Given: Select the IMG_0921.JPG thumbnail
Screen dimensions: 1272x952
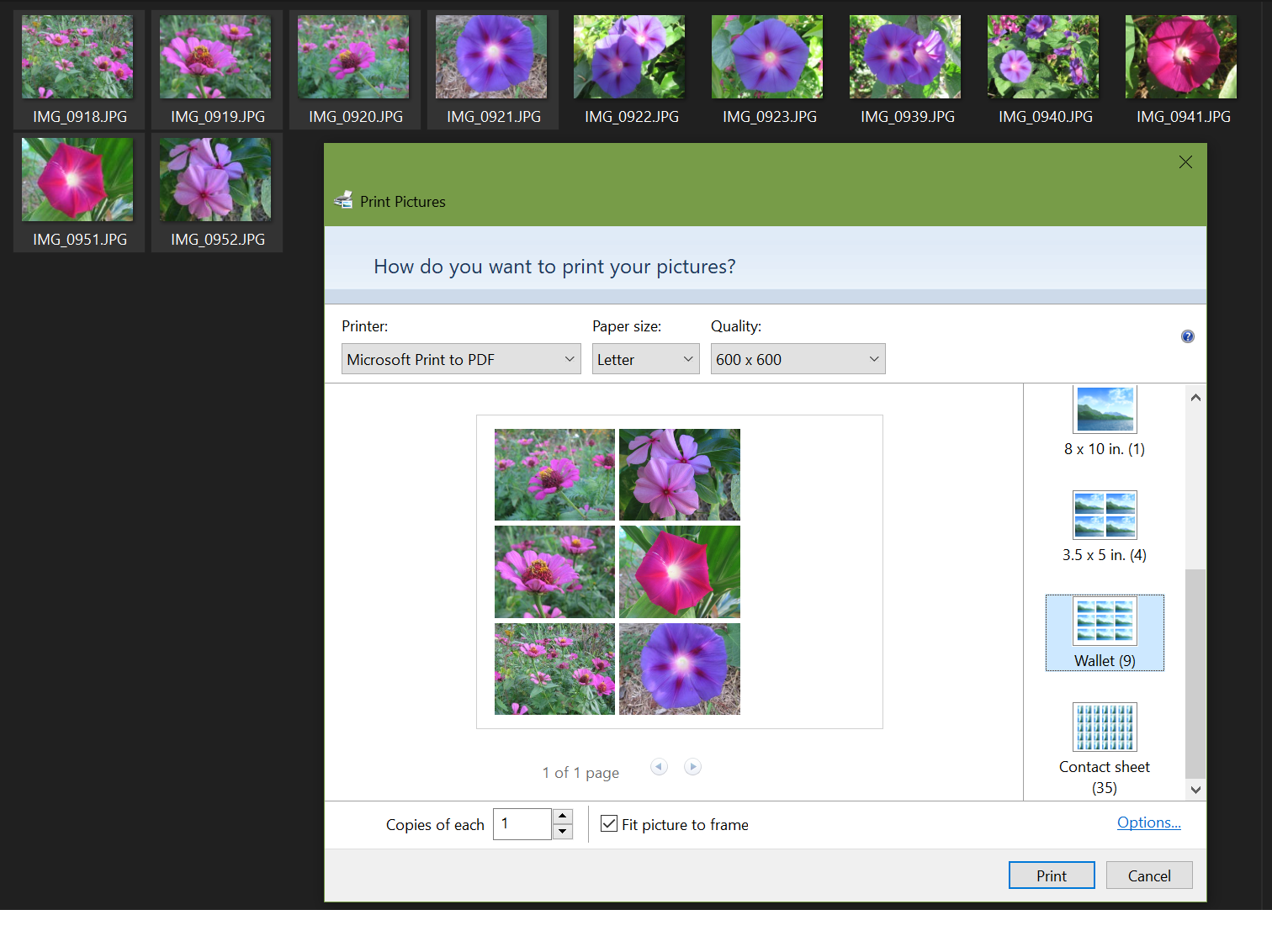Looking at the screenshot, I should (491, 56).
